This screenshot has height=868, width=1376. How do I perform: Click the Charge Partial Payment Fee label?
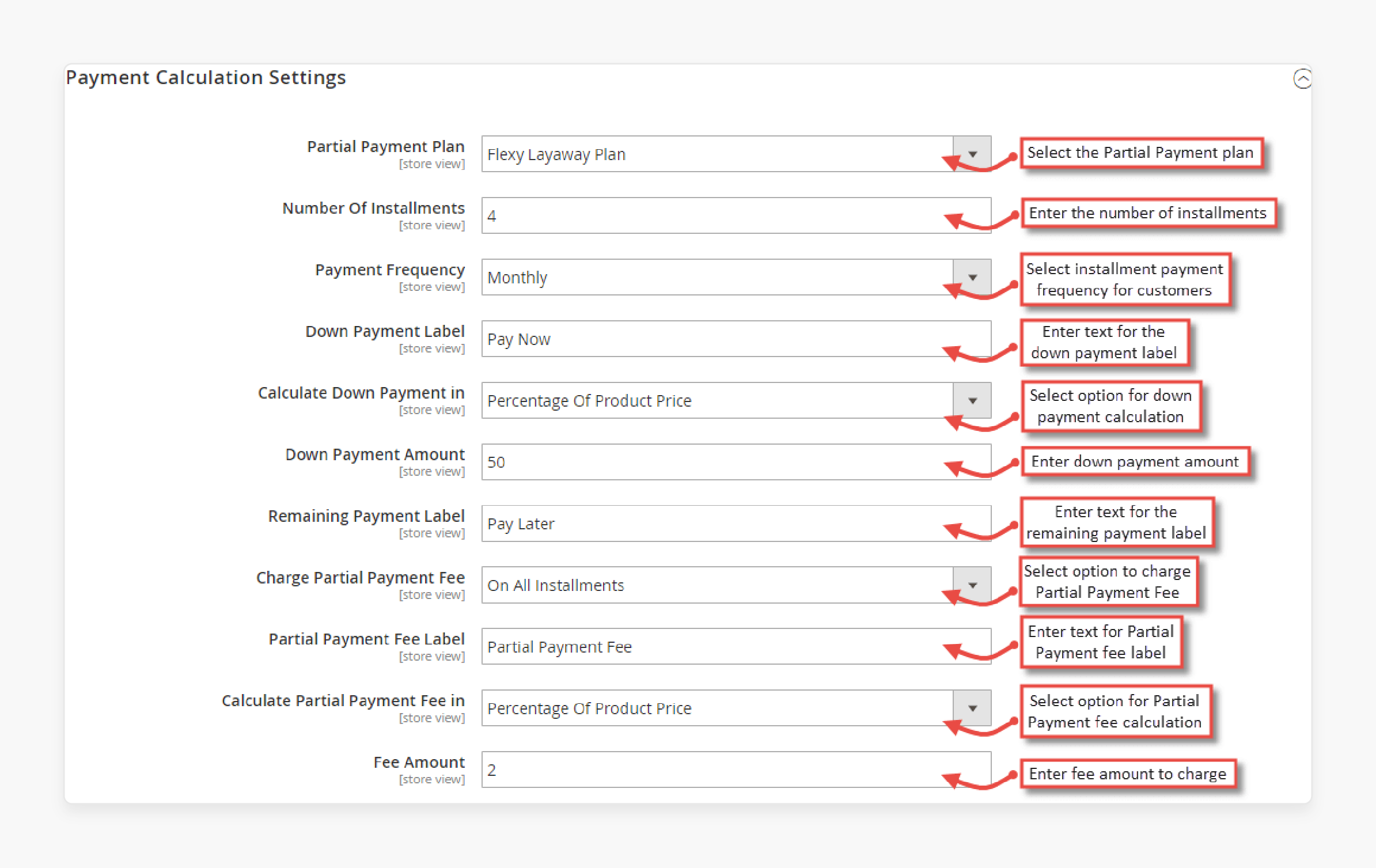(x=361, y=578)
